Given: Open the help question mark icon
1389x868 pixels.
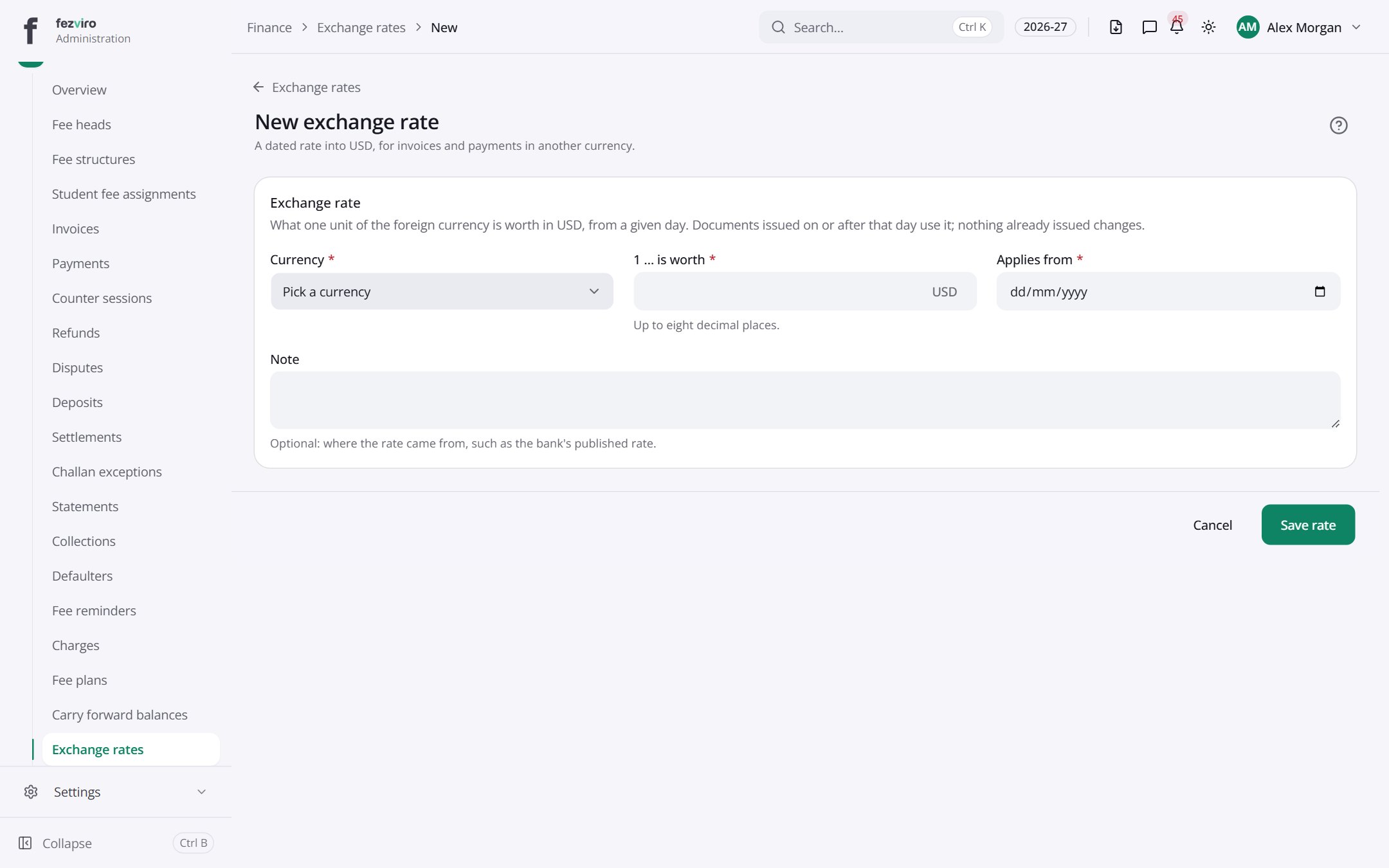Looking at the screenshot, I should pos(1338,125).
